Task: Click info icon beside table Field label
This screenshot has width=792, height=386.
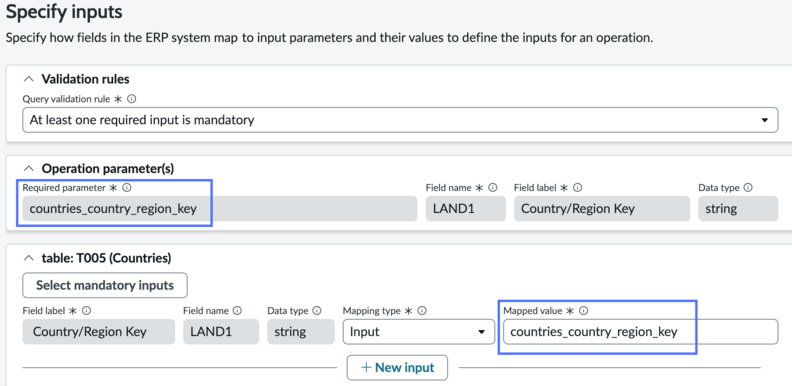Action: click(x=86, y=311)
